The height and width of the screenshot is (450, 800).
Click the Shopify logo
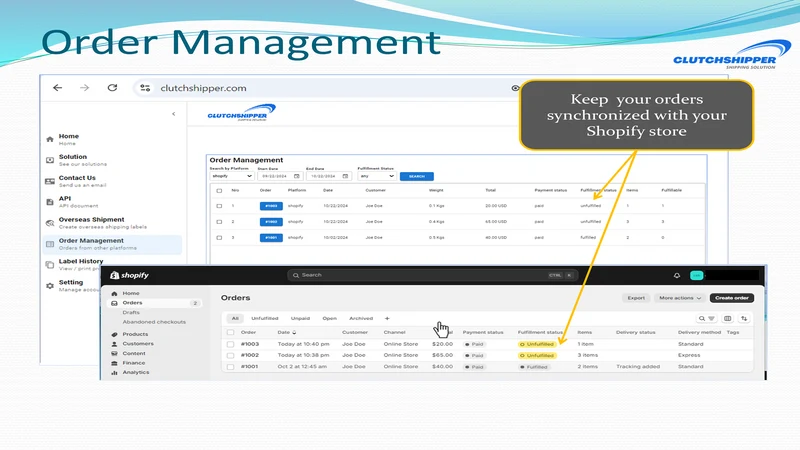(130, 276)
